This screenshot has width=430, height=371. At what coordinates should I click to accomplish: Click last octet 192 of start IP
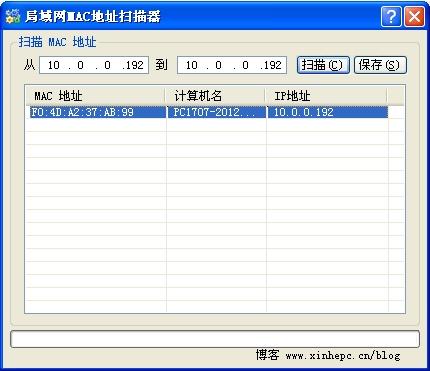point(134,65)
